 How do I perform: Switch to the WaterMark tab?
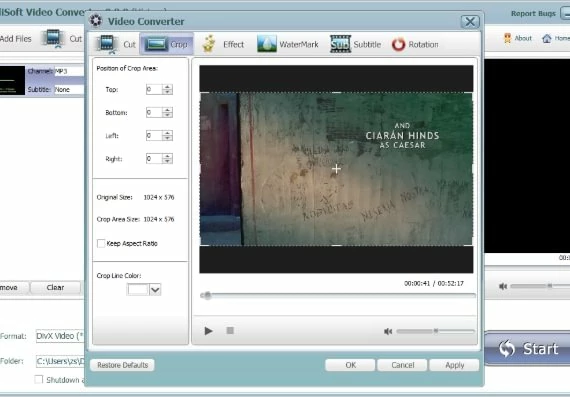pyautogui.click(x=288, y=44)
